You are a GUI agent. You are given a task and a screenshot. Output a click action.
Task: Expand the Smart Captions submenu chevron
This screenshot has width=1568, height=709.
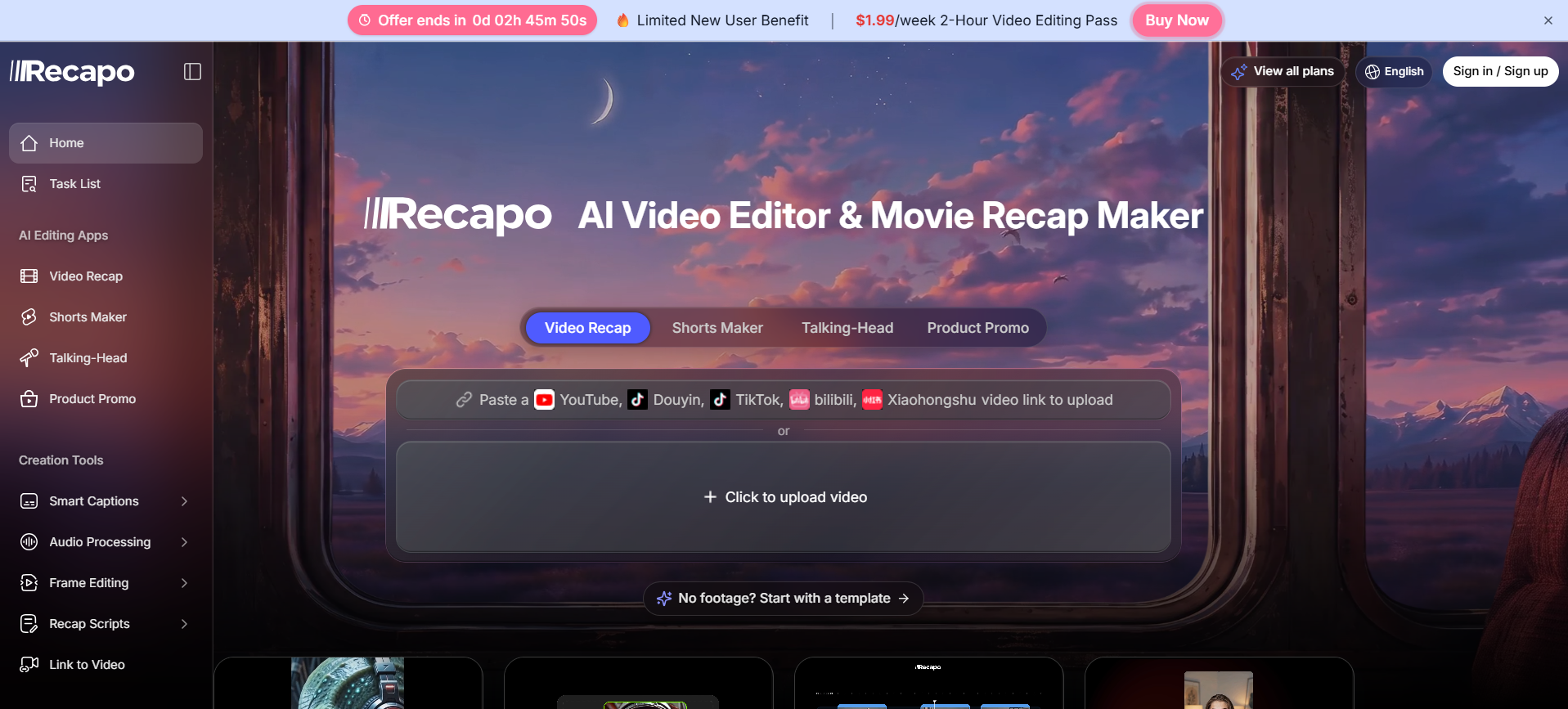click(185, 501)
